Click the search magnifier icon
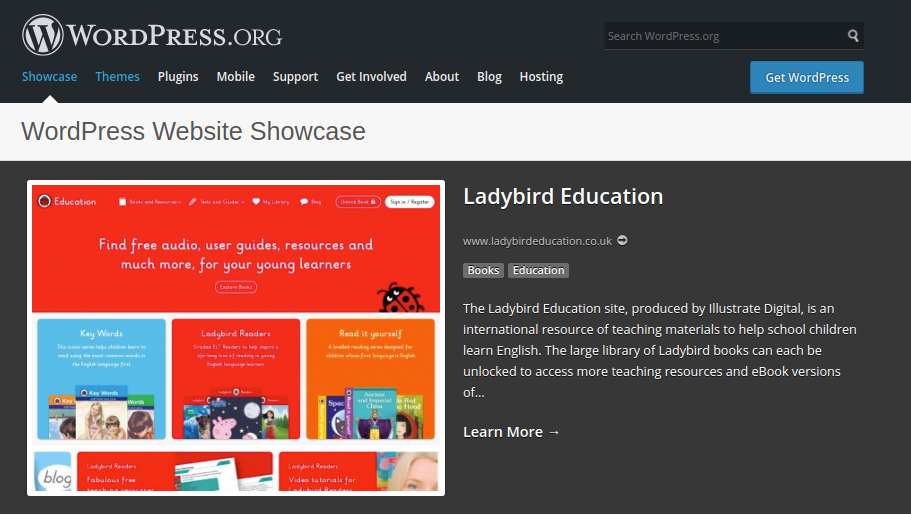The width and height of the screenshot is (911, 515). (x=852, y=36)
